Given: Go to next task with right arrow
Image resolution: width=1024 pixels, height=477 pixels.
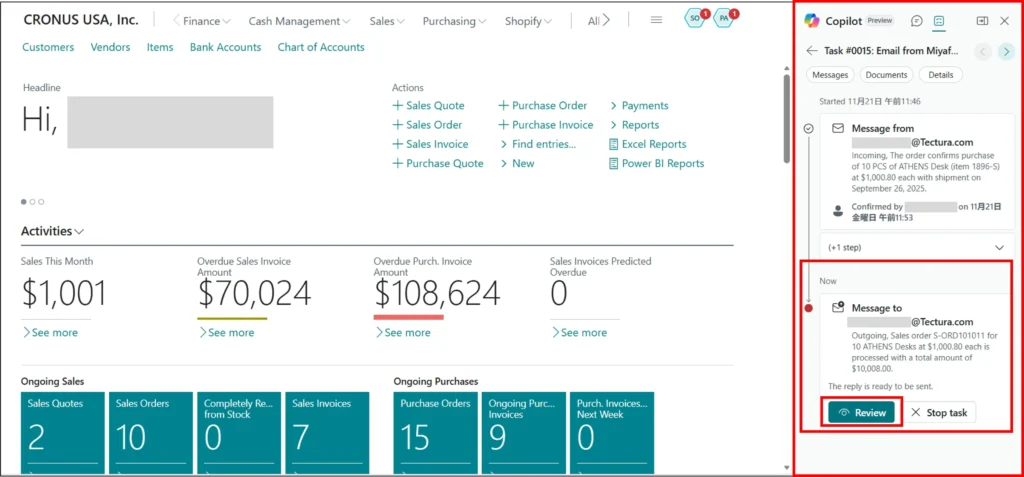Looking at the screenshot, I should click(1006, 51).
